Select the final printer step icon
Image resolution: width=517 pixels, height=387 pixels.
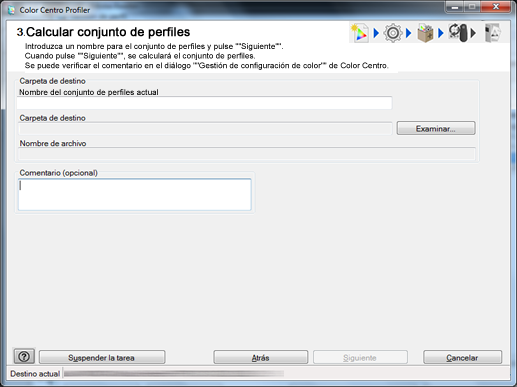click(493, 33)
